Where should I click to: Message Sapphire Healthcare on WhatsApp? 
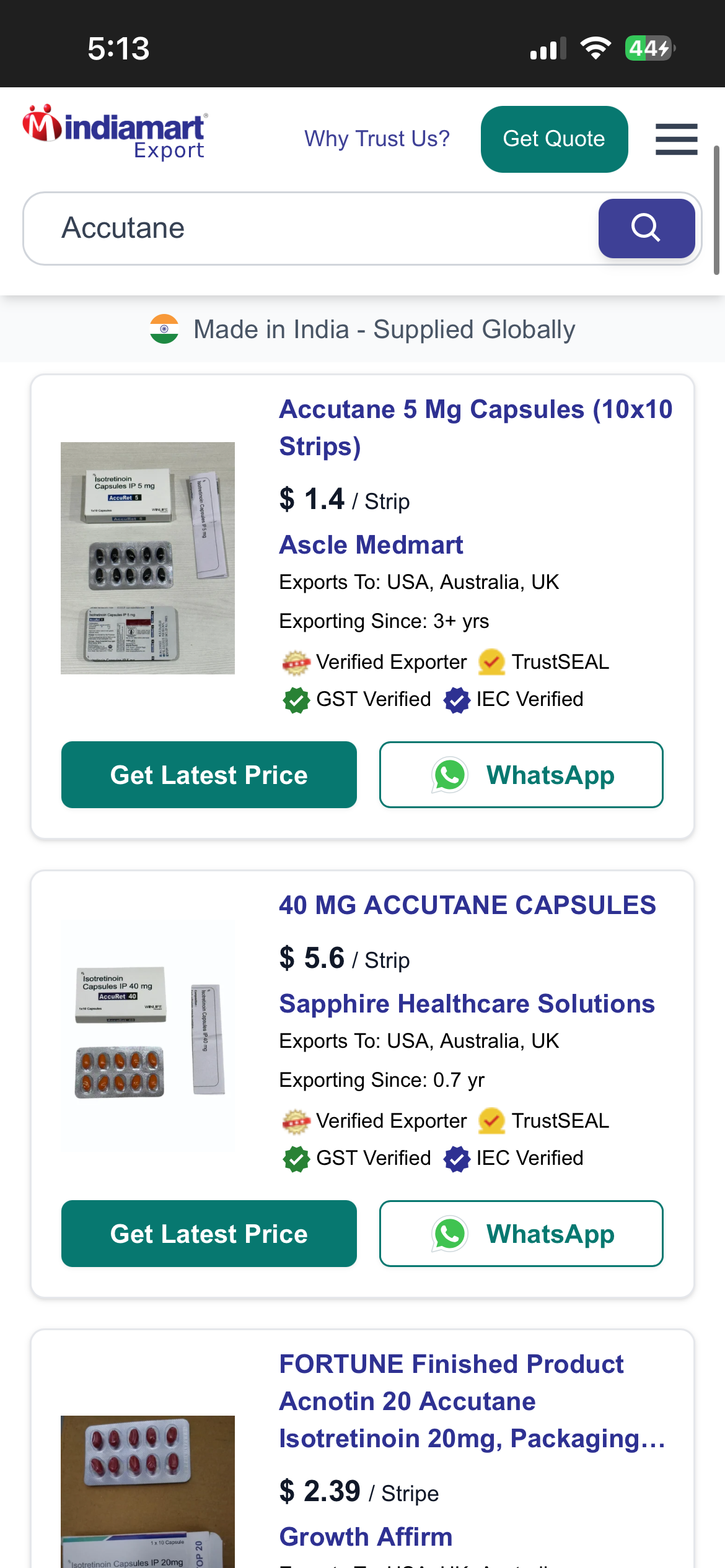[x=521, y=1234]
